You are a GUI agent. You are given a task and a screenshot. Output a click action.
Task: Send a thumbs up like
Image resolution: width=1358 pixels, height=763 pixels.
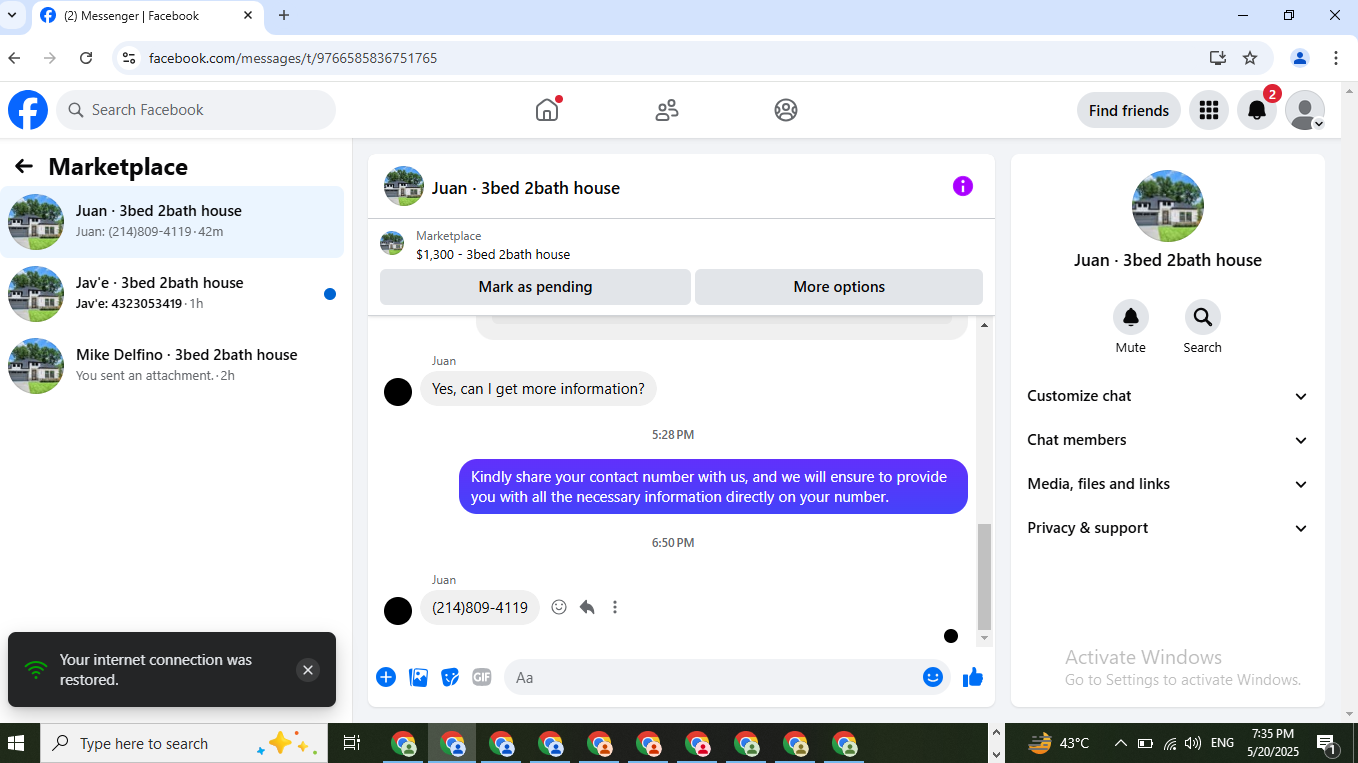973,677
